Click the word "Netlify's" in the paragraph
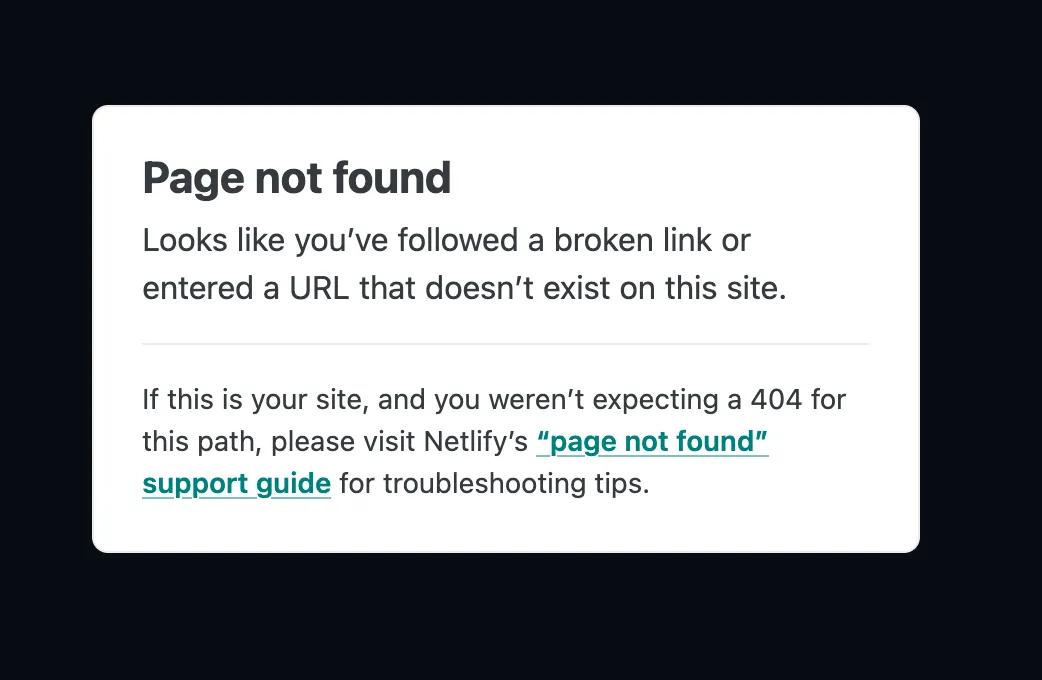The image size is (1042, 680). [x=476, y=441]
